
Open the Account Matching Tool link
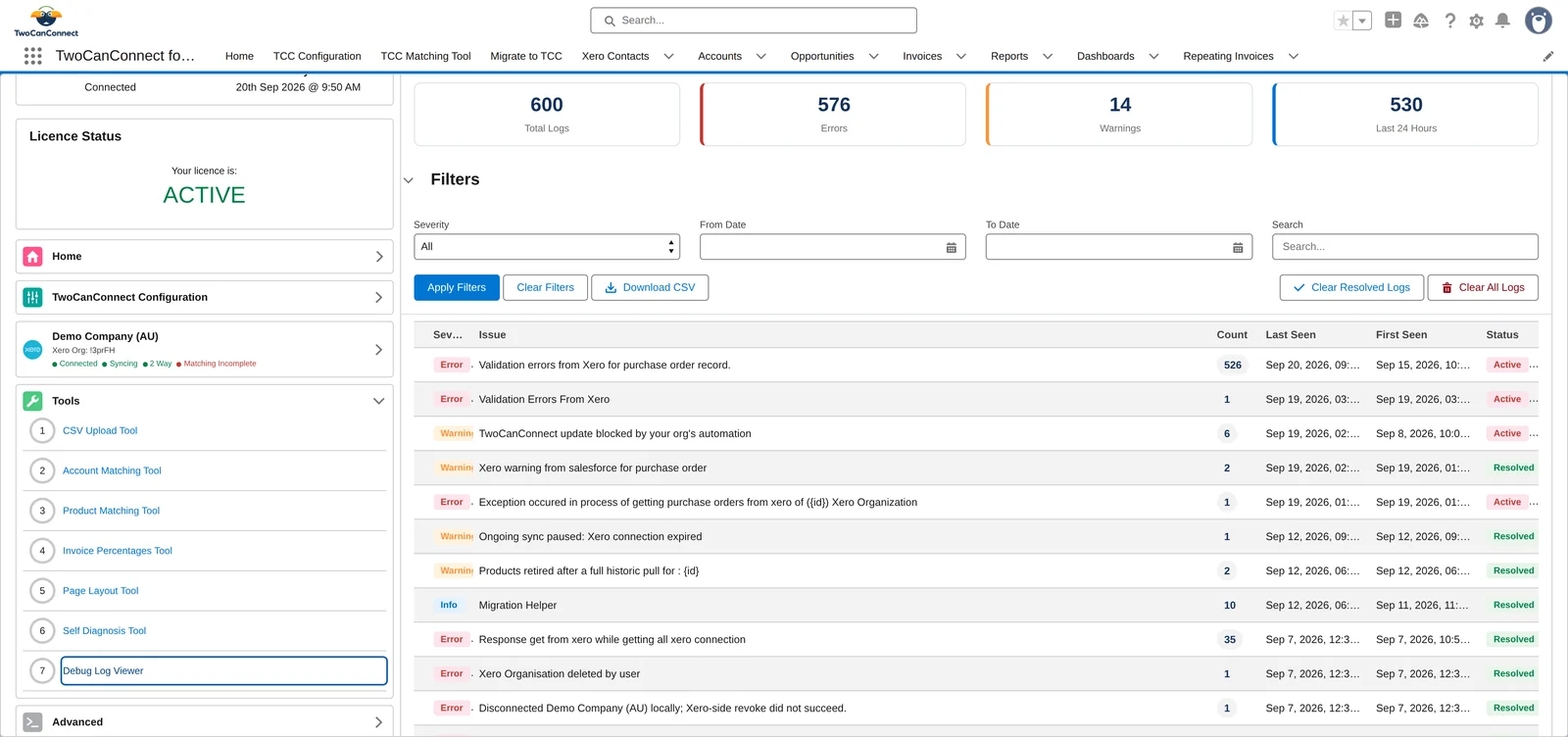click(x=112, y=470)
